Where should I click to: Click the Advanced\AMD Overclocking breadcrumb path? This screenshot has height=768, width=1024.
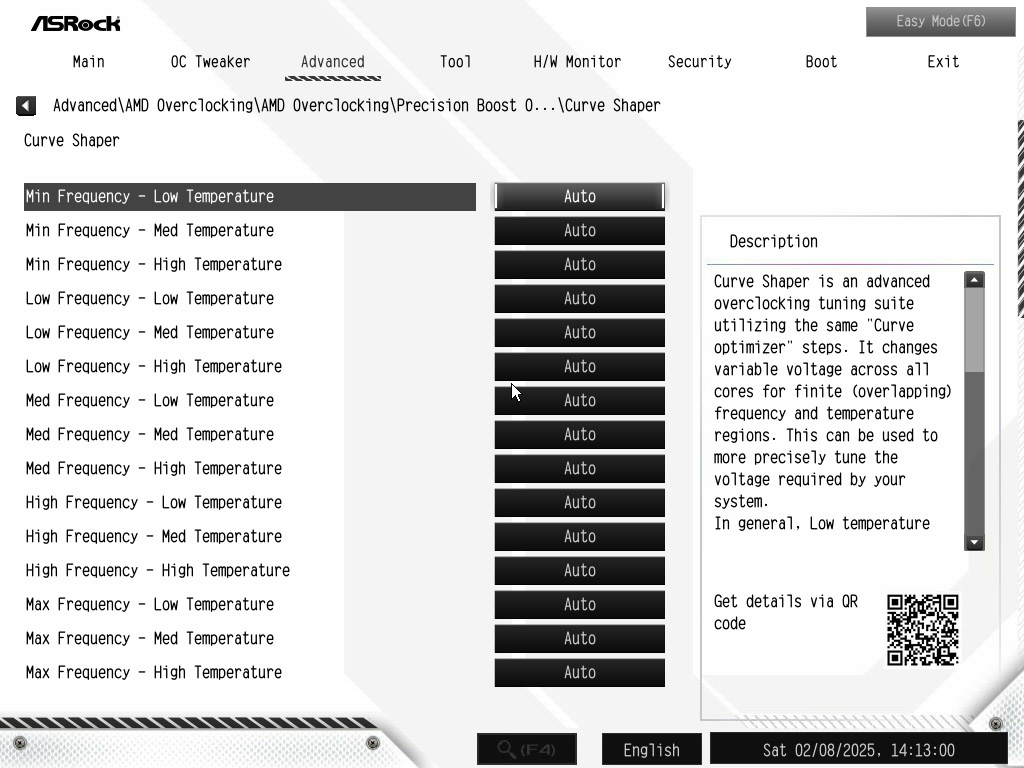coord(357,106)
